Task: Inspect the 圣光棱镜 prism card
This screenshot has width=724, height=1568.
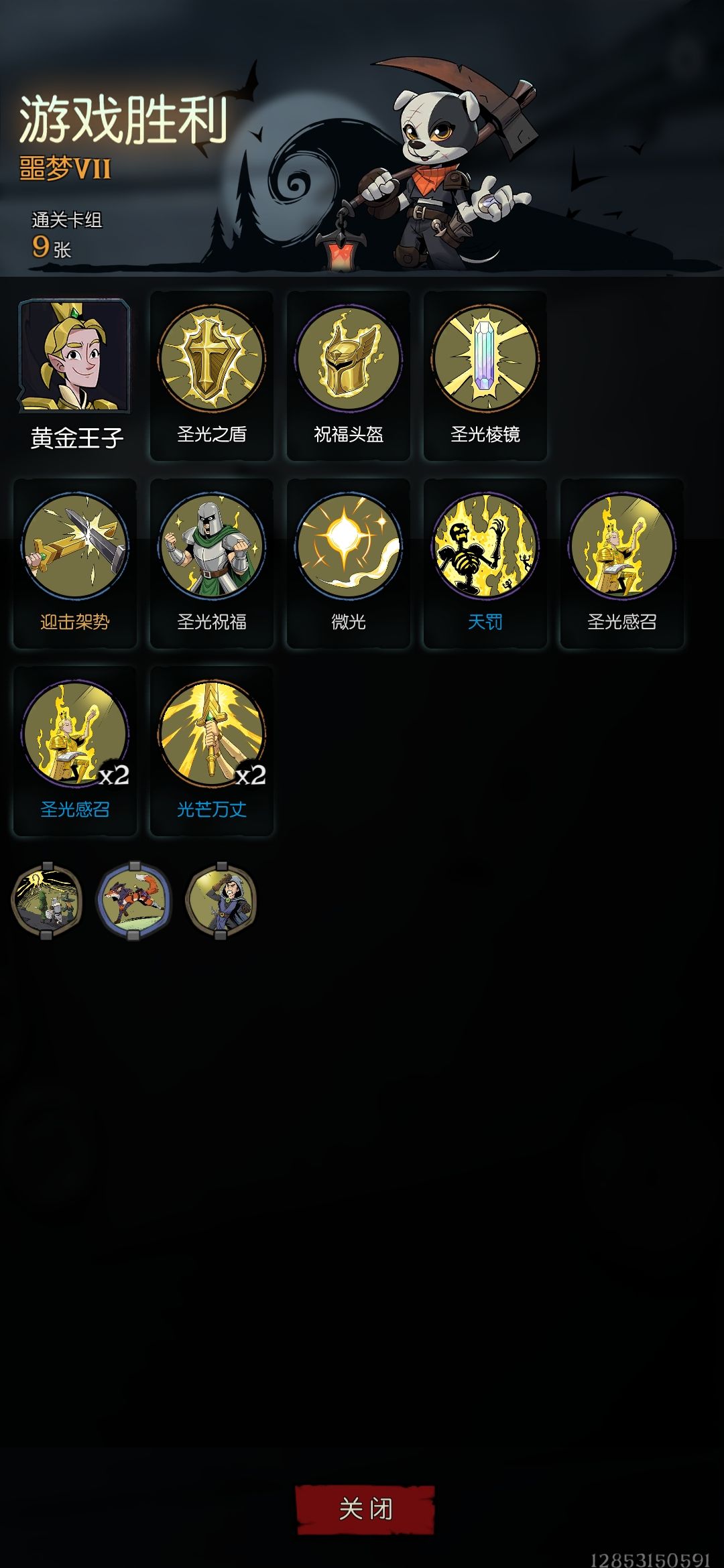Action: [x=485, y=375]
